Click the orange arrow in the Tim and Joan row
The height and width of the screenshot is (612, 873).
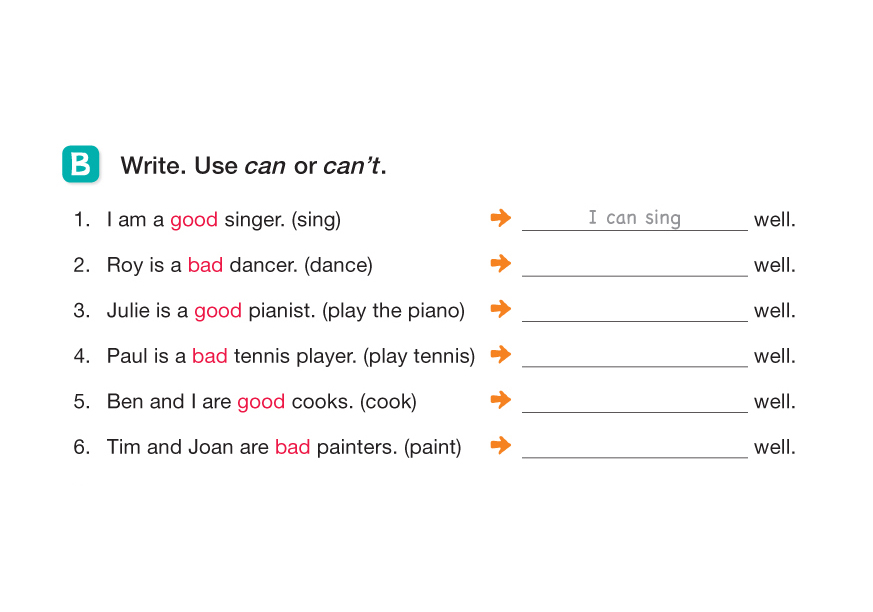[x=501, y=445]
